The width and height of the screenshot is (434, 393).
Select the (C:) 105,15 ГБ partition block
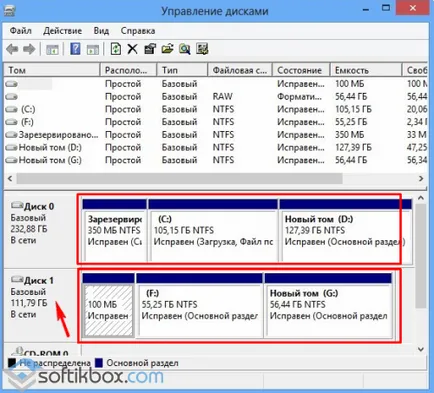tap(213, 230)
